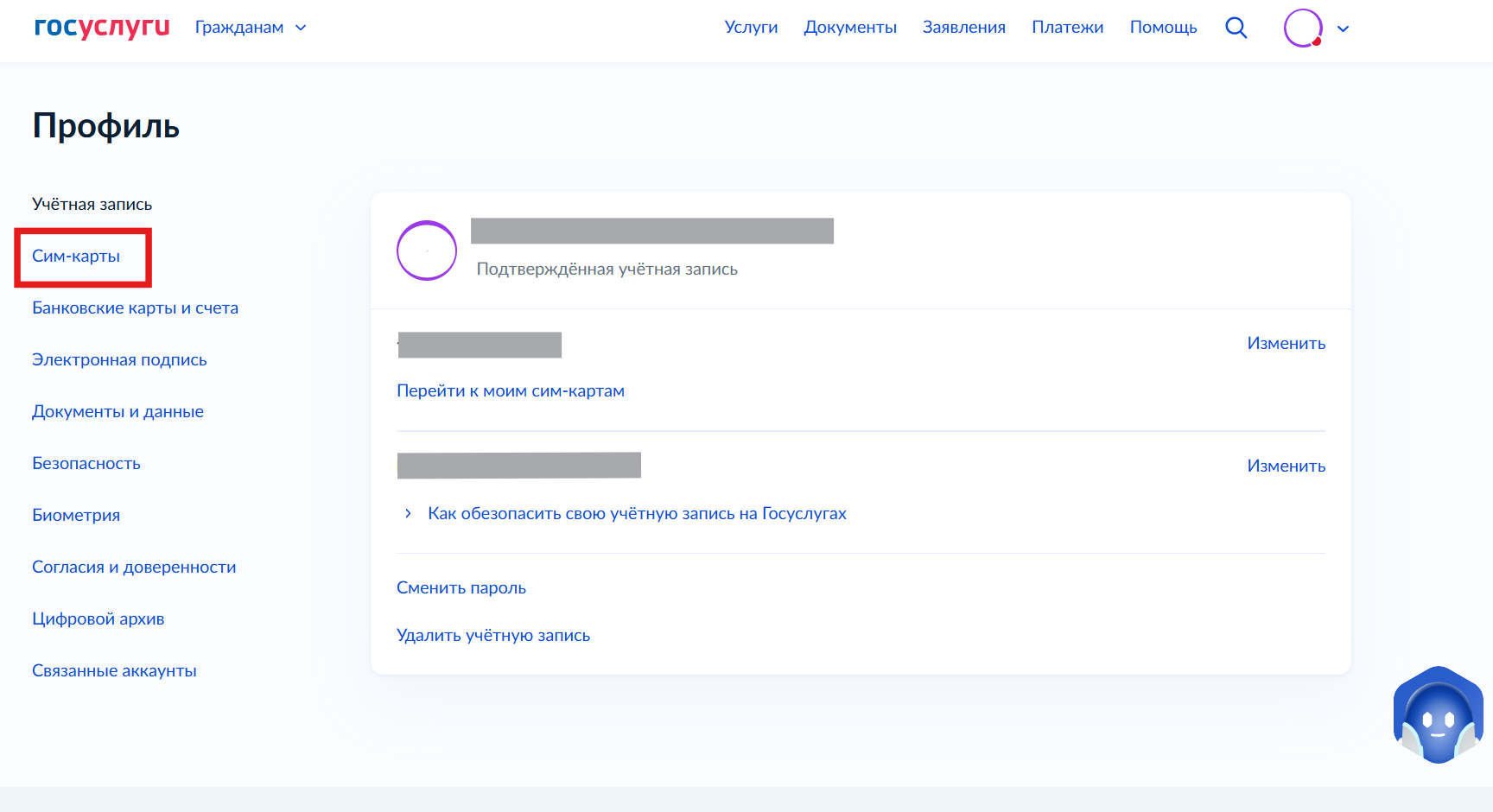Open the search magnifier icon

pos(1236,28)
